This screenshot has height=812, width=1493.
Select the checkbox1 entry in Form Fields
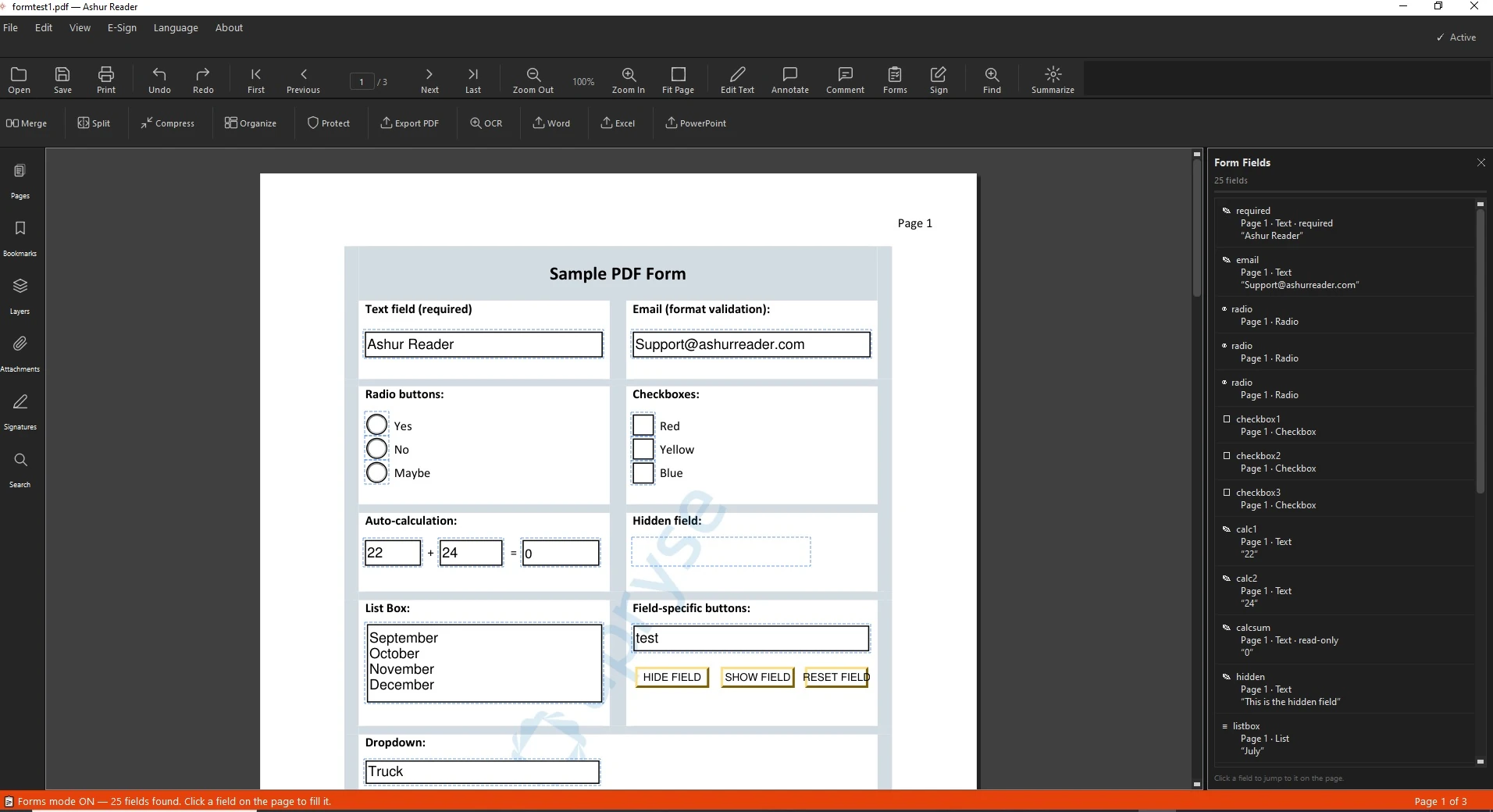(1345, 426)
